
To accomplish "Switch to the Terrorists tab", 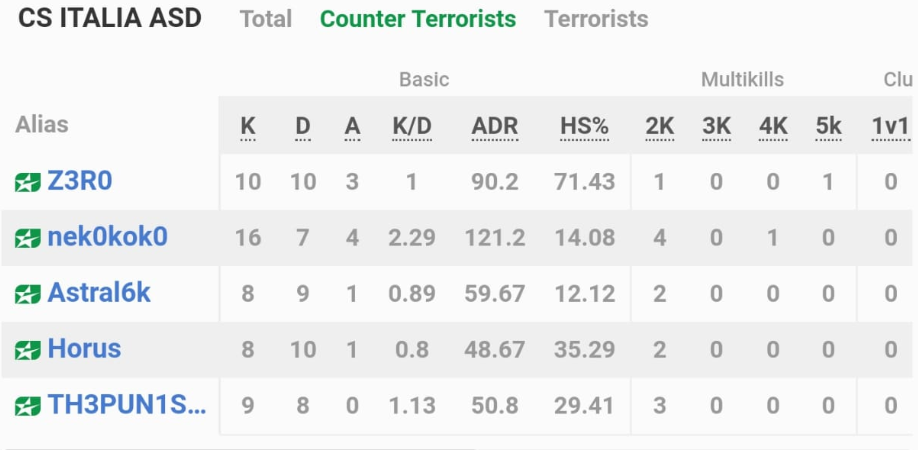I will [596, 19].
